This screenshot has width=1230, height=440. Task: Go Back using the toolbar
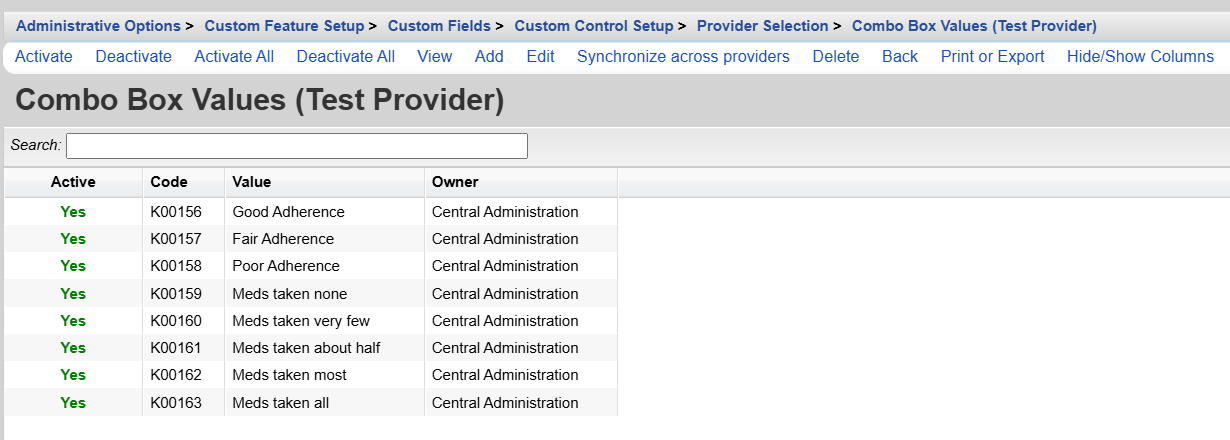900,57
